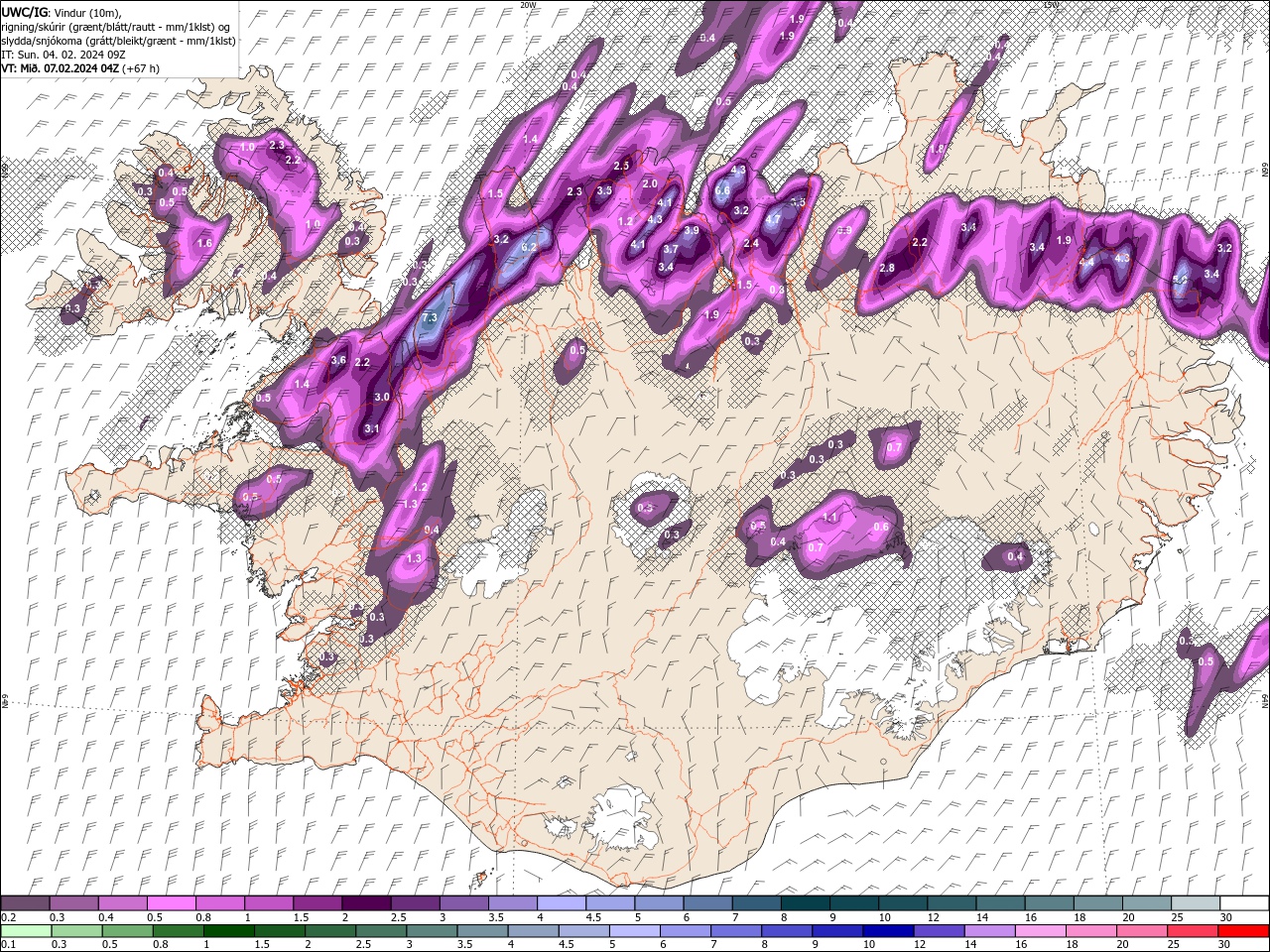Select the 6.6 snowfall value label
Image resolution: width=1270 pixels, height=952 pixels.
click(x=722, y=190)
